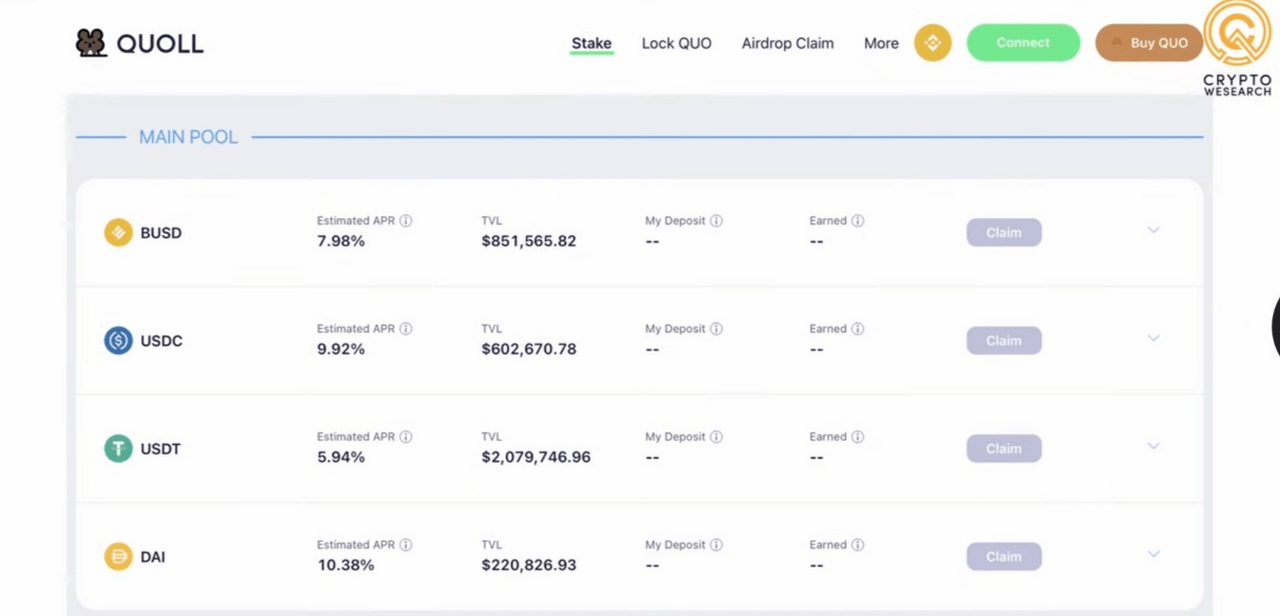Click the info icon beside BUSD Estimated APR
Viewport: 1280px width, 616px height.
pos(405,220)
